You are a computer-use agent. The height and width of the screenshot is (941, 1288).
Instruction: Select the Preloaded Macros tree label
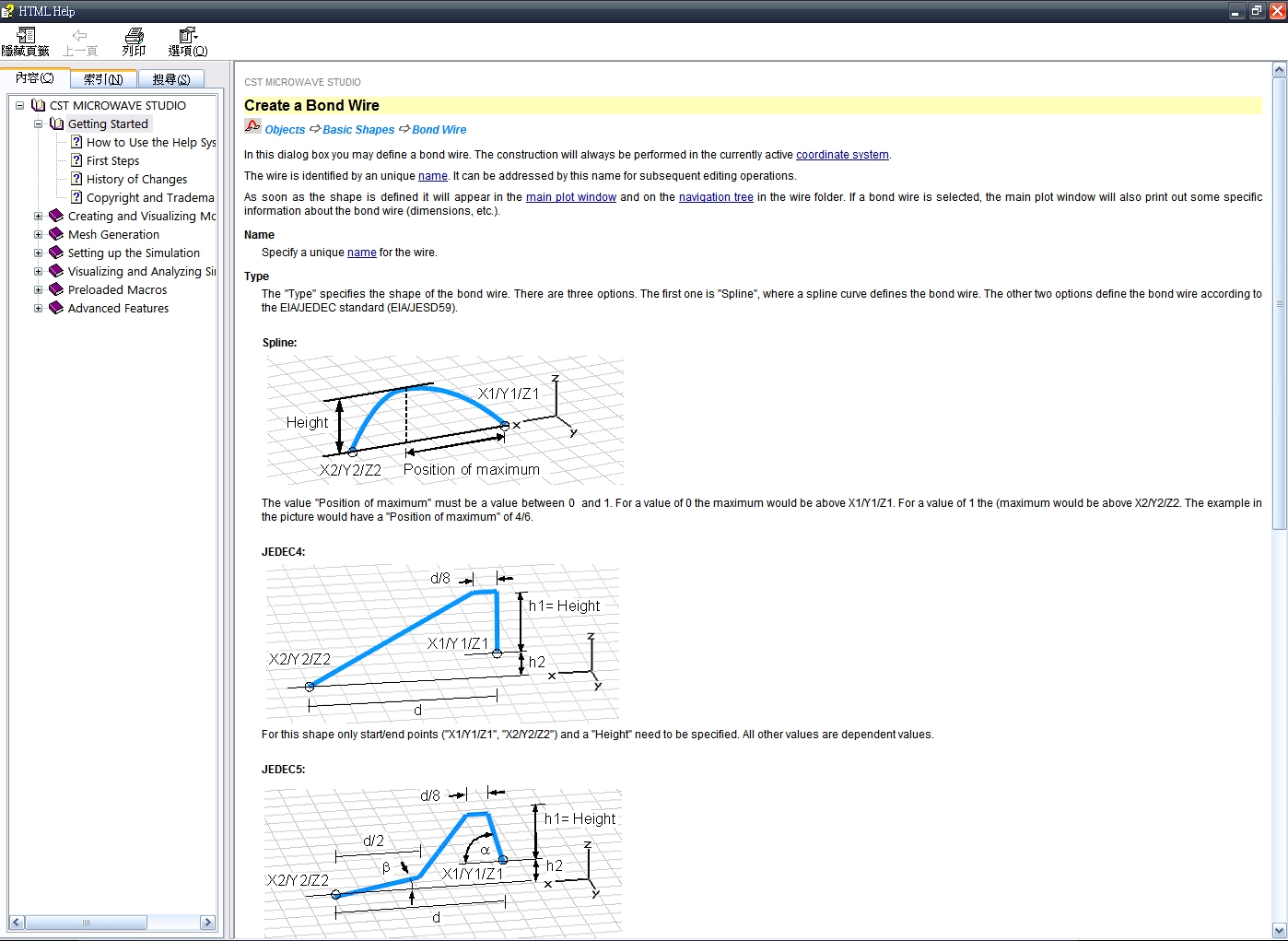click(117, 290)
